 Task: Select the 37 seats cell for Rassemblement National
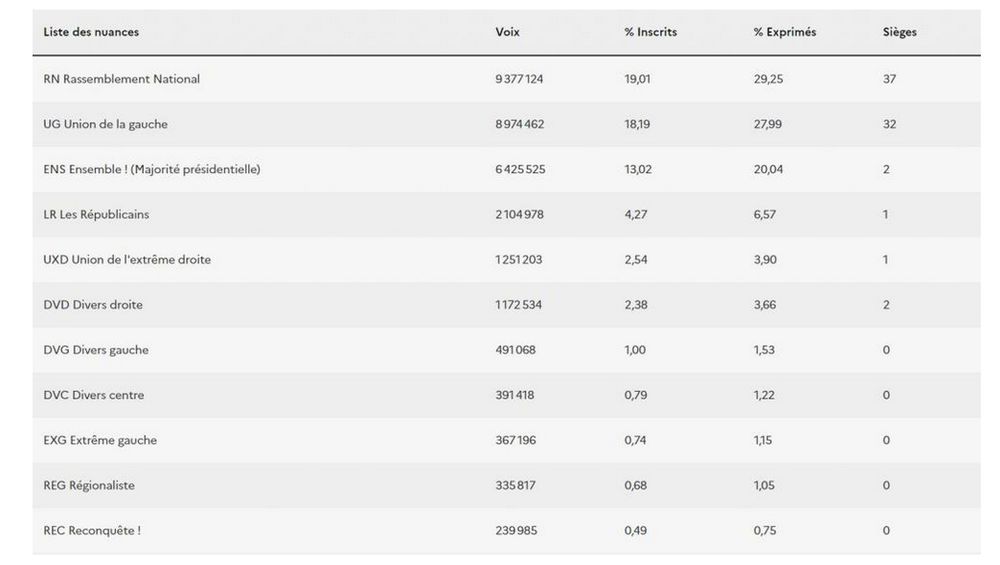pos(889,79)
